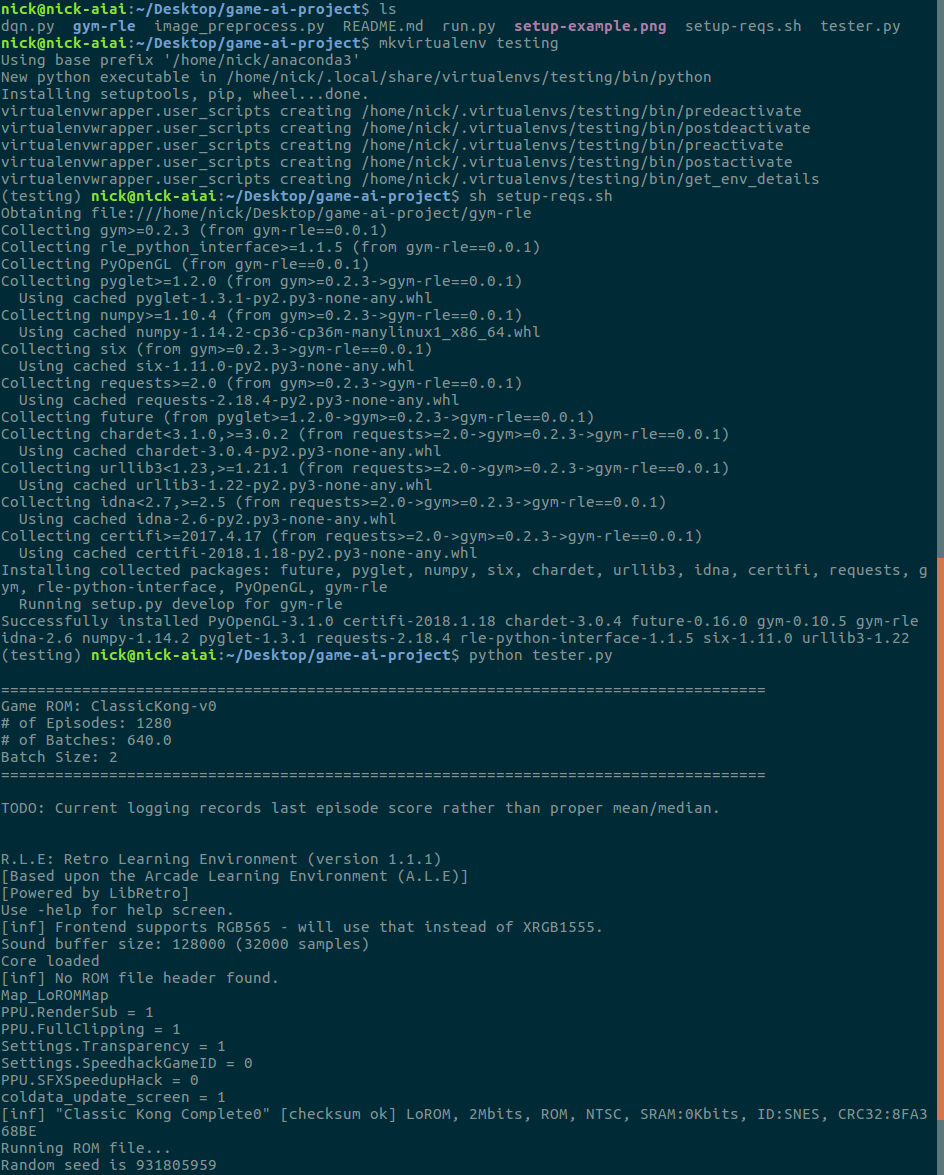The image size is (944, 1175).
Task: Click 'Installing setuptools, pip, wheel...done.'
Action: pyautogui.click(x=185, y=94)
